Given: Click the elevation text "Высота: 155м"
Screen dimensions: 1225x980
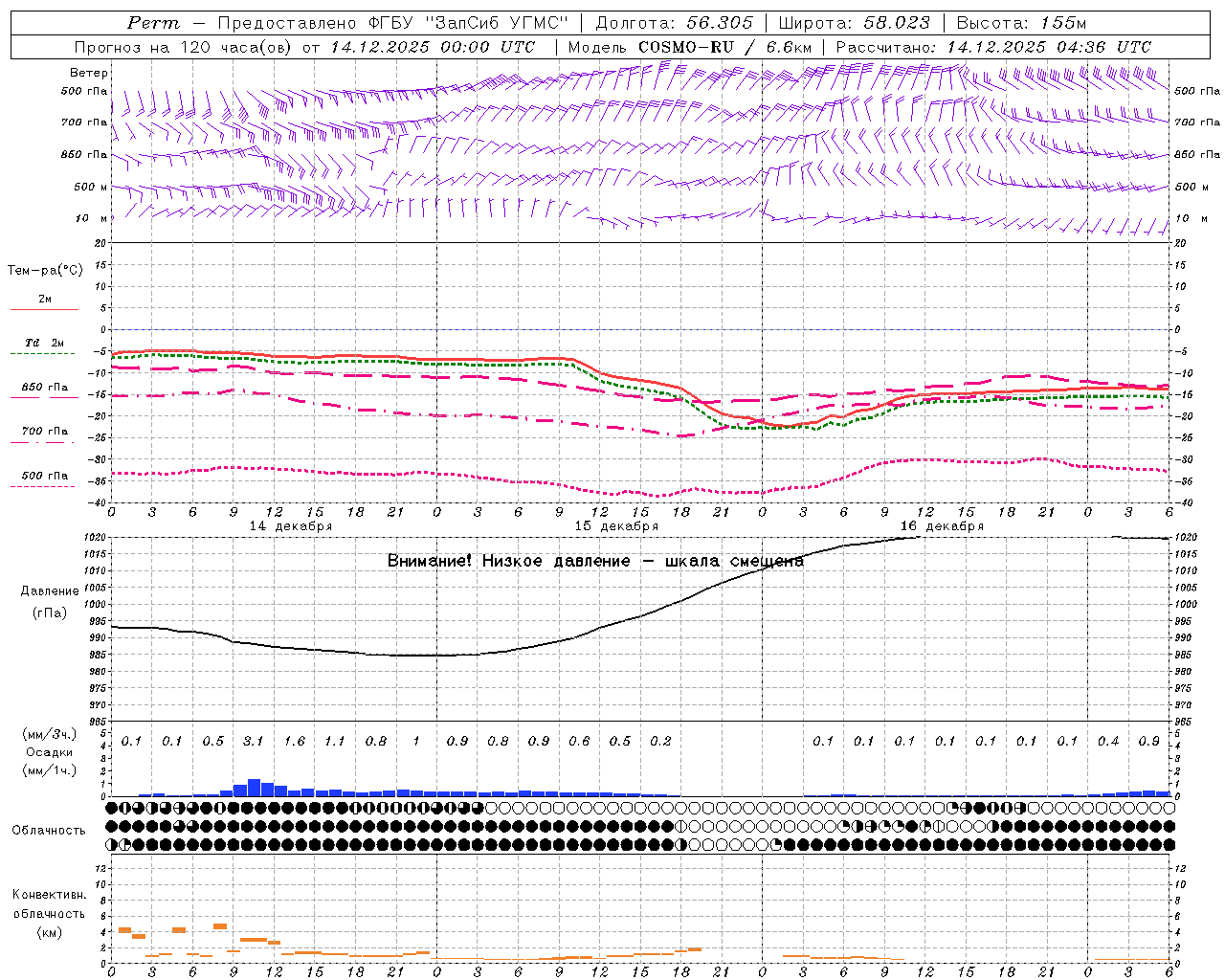Looking at the screenshot, I should click(x=1021, y=23).
